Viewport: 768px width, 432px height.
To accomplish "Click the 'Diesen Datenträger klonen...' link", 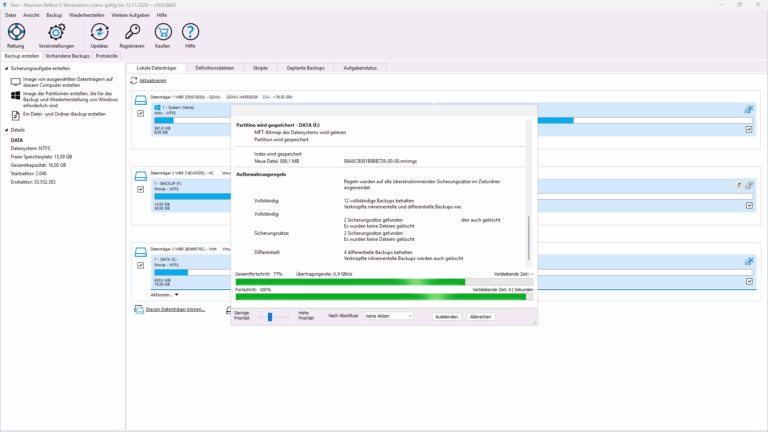I will click(x=175, y=310).
